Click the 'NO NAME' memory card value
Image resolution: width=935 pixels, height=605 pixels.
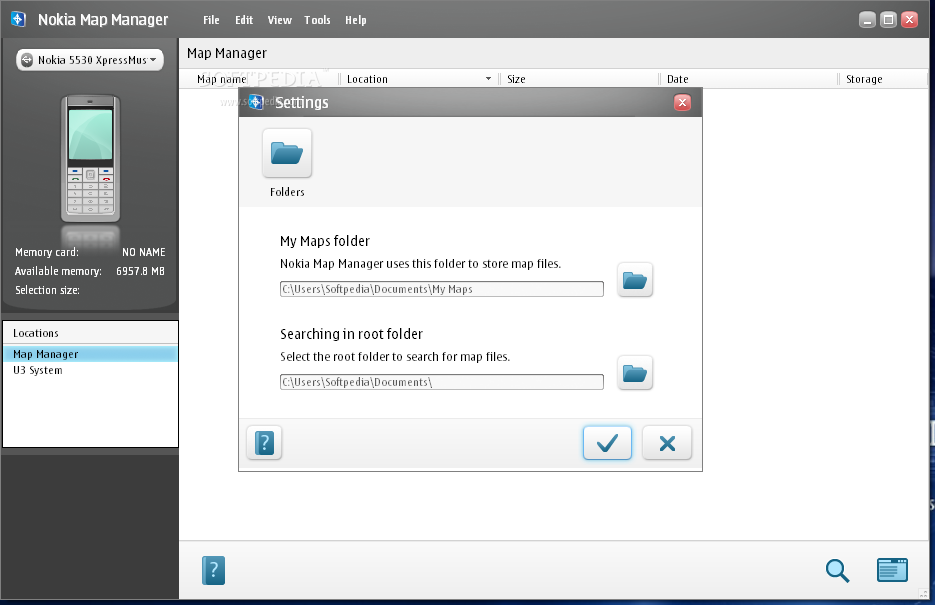tap(144, 252)
